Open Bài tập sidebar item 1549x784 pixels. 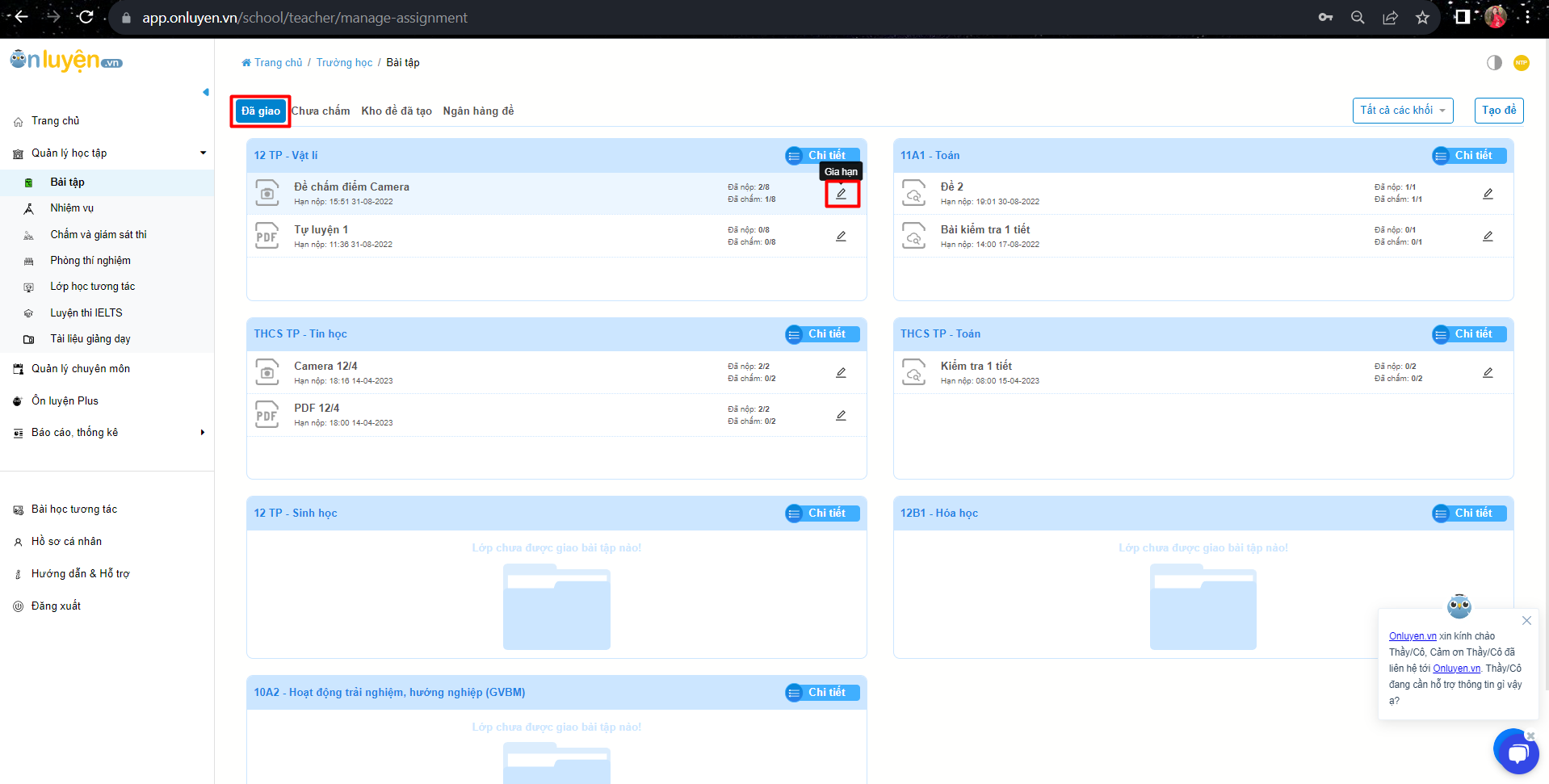[107, 182]
